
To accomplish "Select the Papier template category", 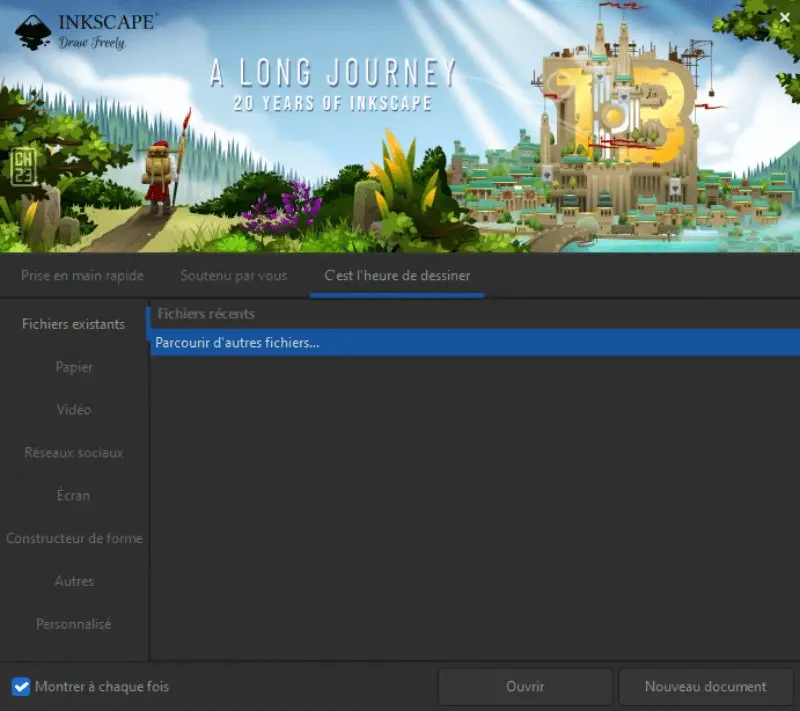I will 74,367.
